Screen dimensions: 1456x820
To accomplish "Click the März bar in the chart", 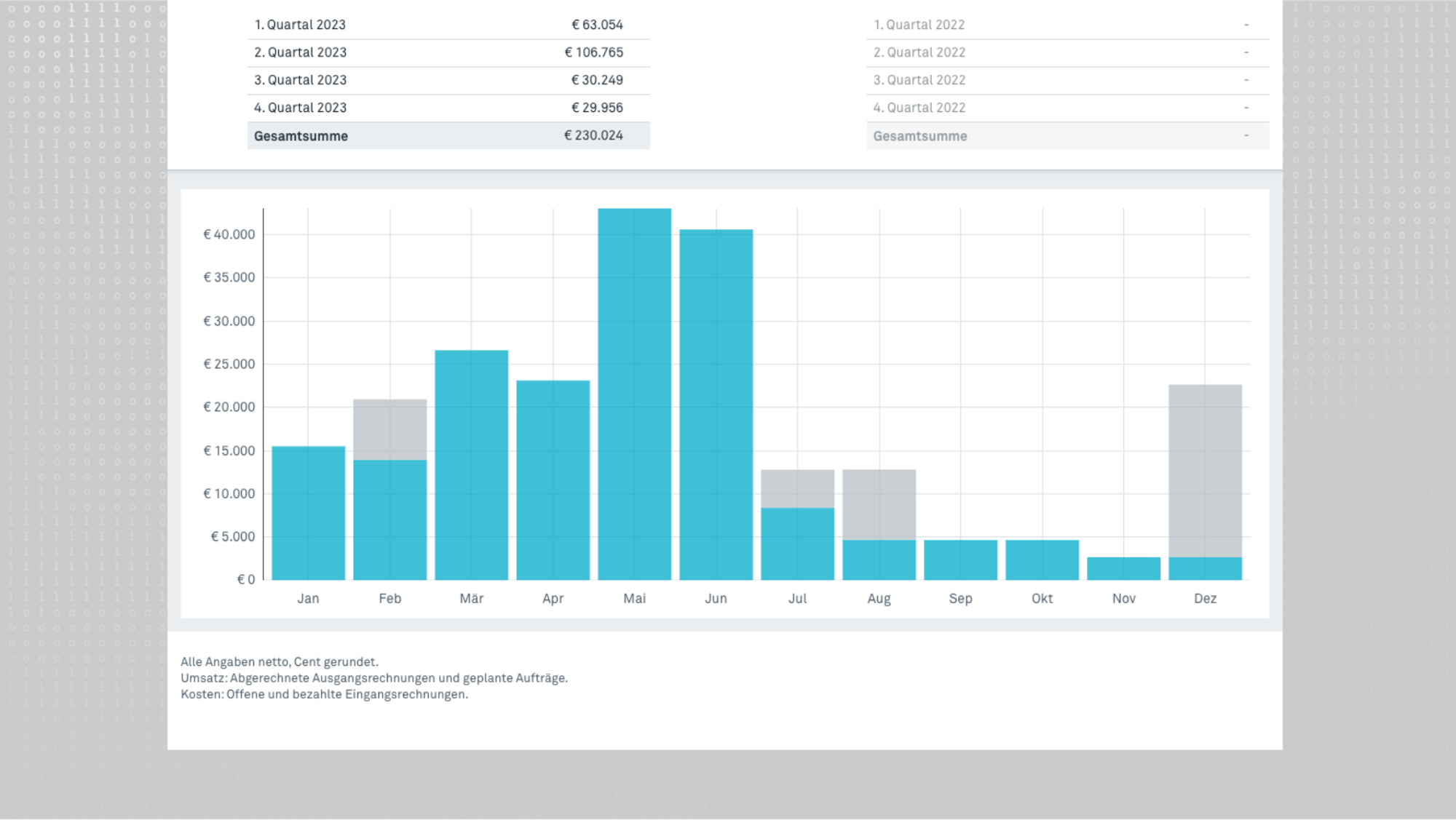I will [472, 465].
